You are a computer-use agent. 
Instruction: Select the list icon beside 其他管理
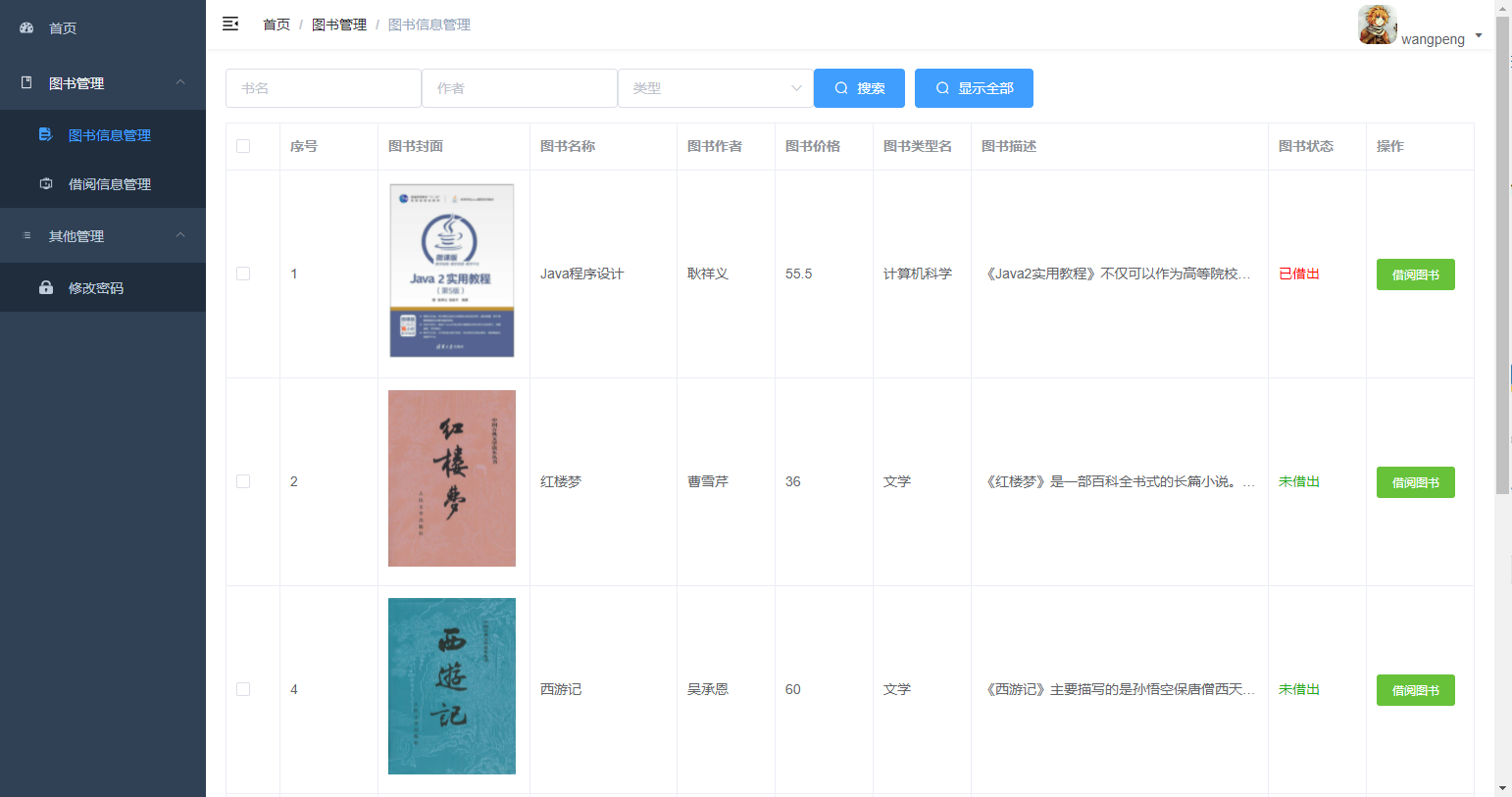(25, 235)
